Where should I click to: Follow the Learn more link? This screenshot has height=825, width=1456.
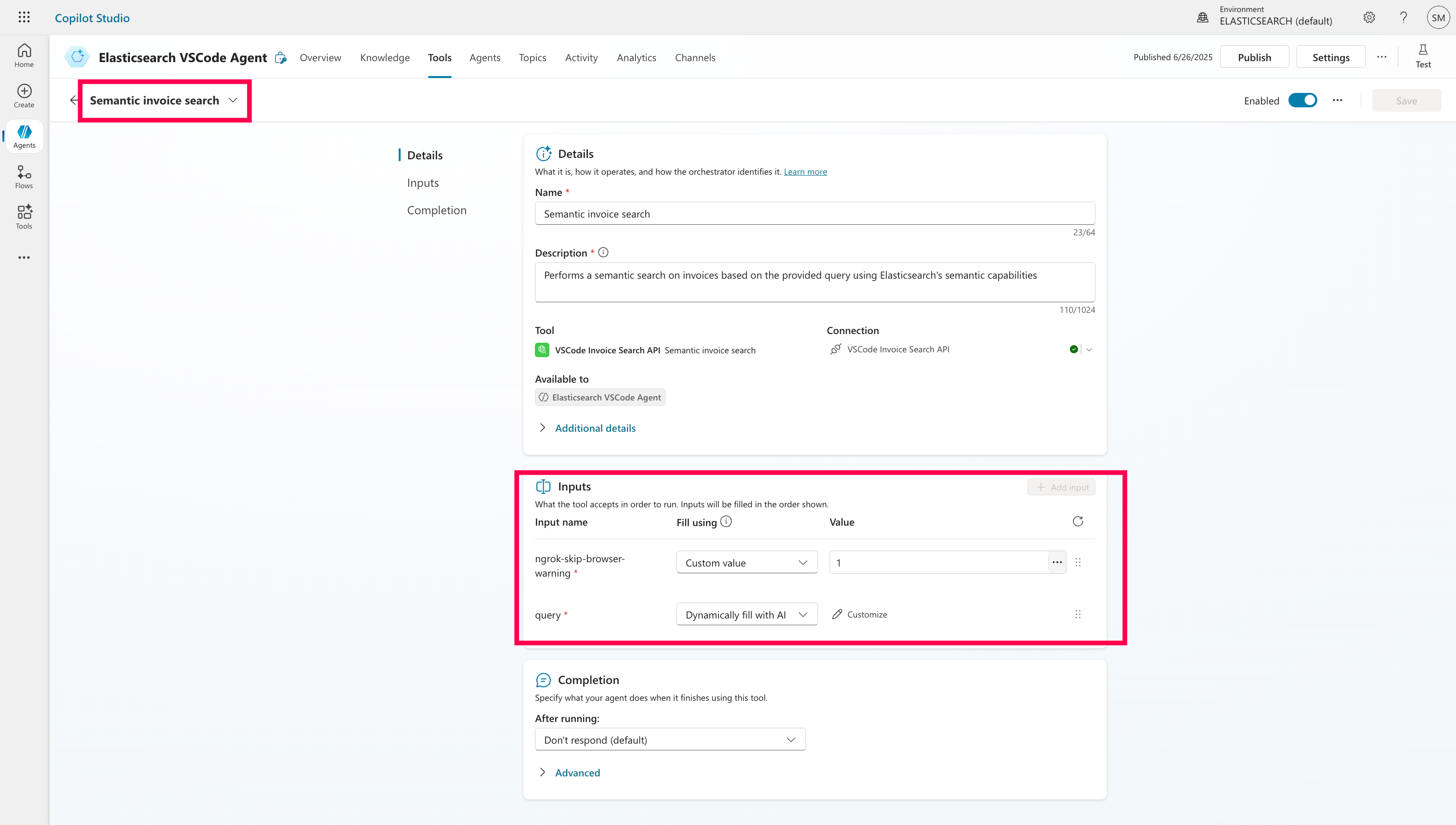click(805, 171)
